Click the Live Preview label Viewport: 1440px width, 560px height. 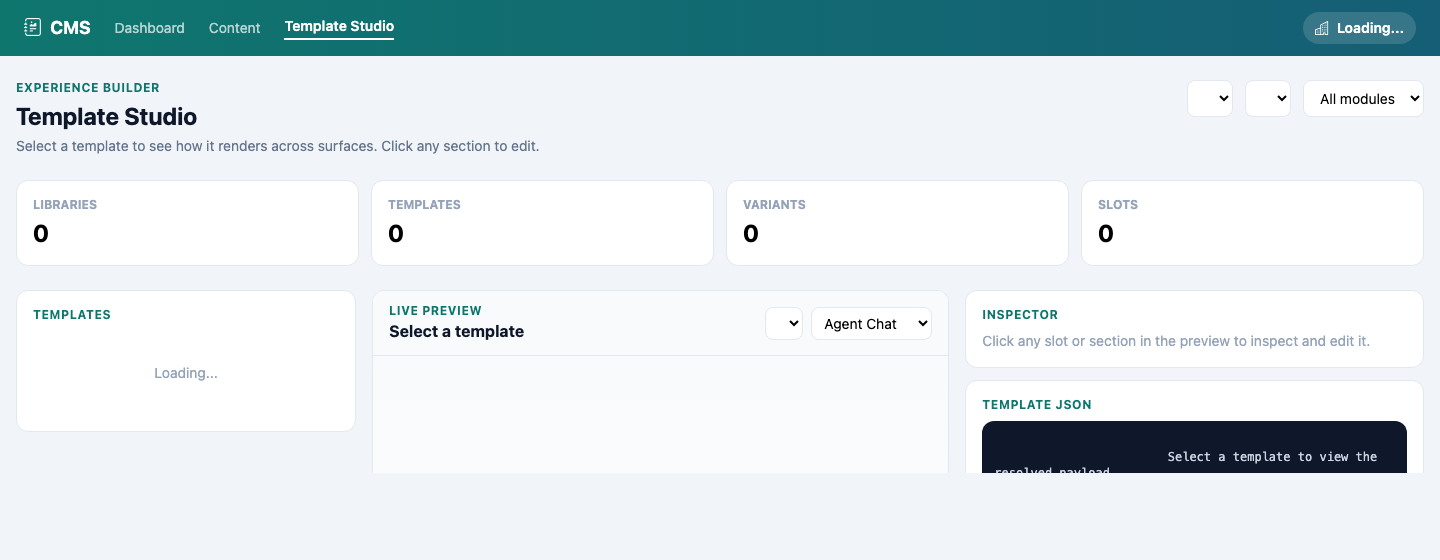pos(435,311)
